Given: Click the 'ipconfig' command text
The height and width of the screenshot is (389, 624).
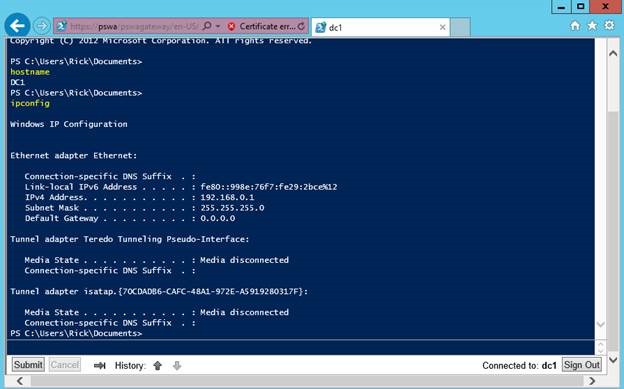Looking at the screenshot, I should pyautogui.click(x=30, y=104).
